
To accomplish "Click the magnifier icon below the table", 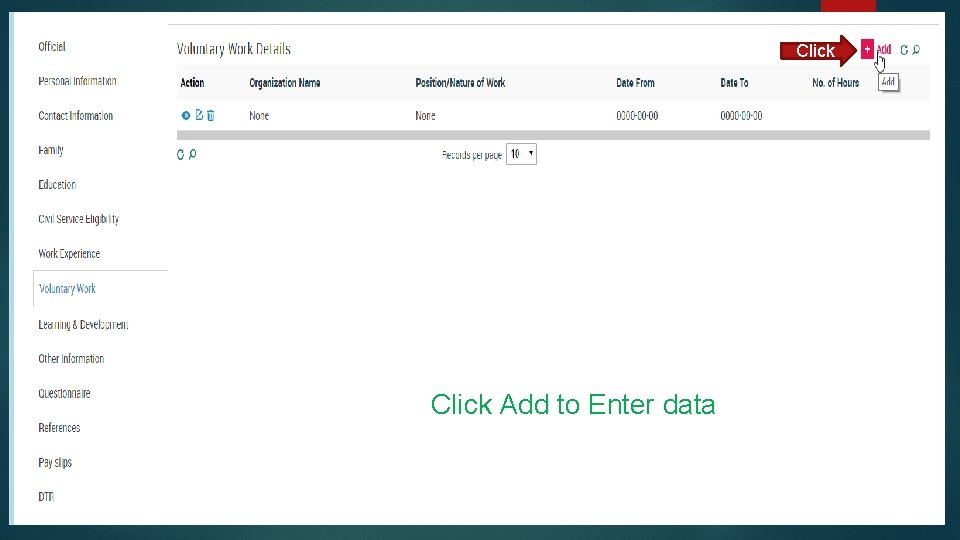I will pos(192,154).
